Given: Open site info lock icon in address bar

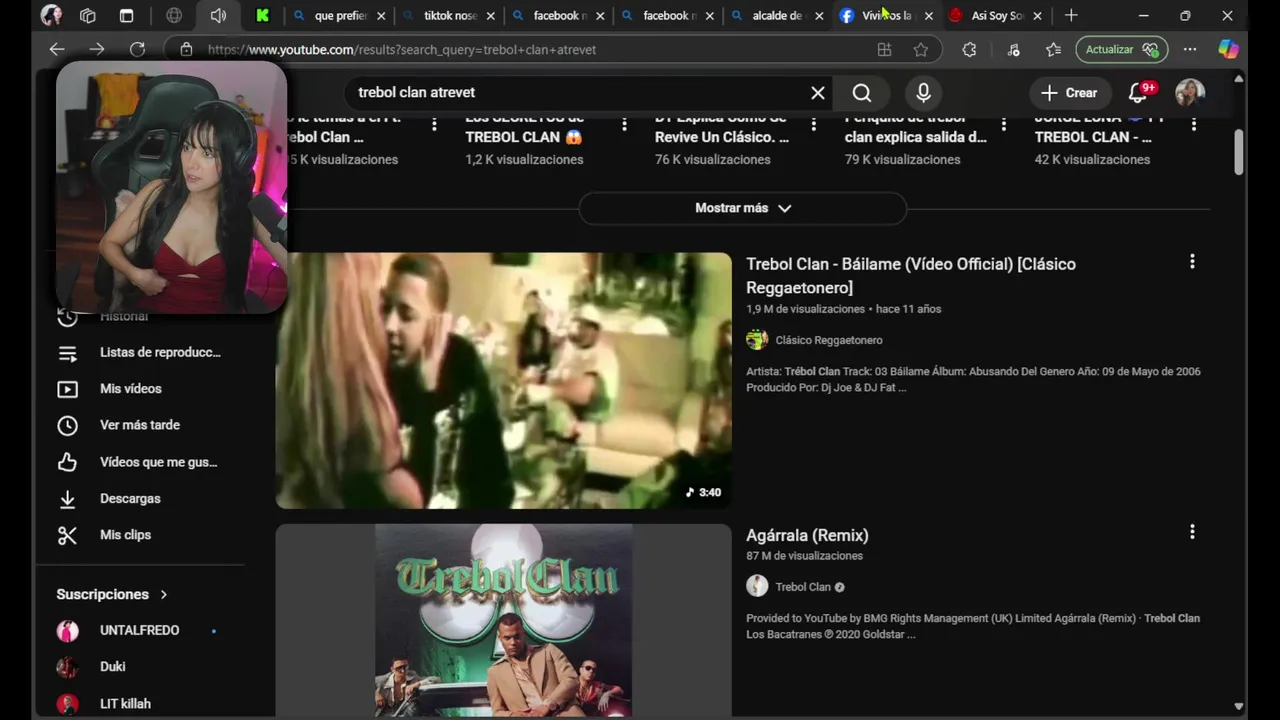Looking at the screenshot, I should tap(186, 49).
